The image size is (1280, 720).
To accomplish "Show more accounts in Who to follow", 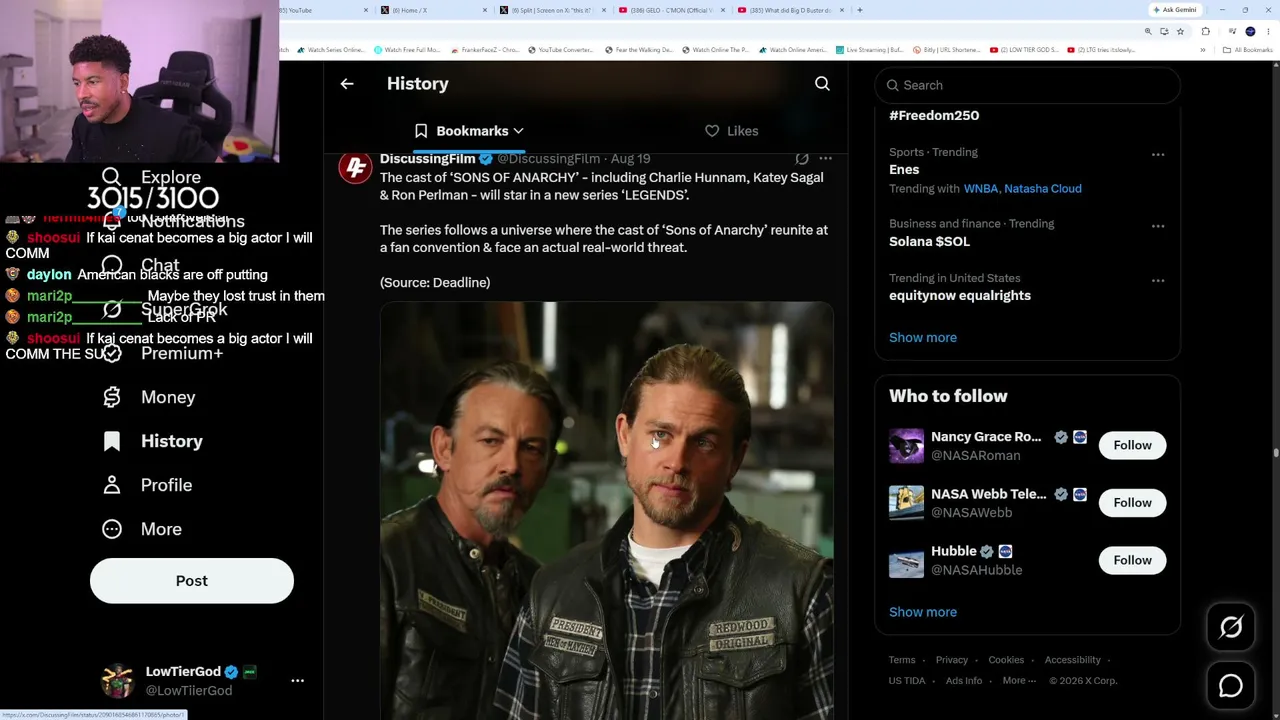I will coord(923,612).
